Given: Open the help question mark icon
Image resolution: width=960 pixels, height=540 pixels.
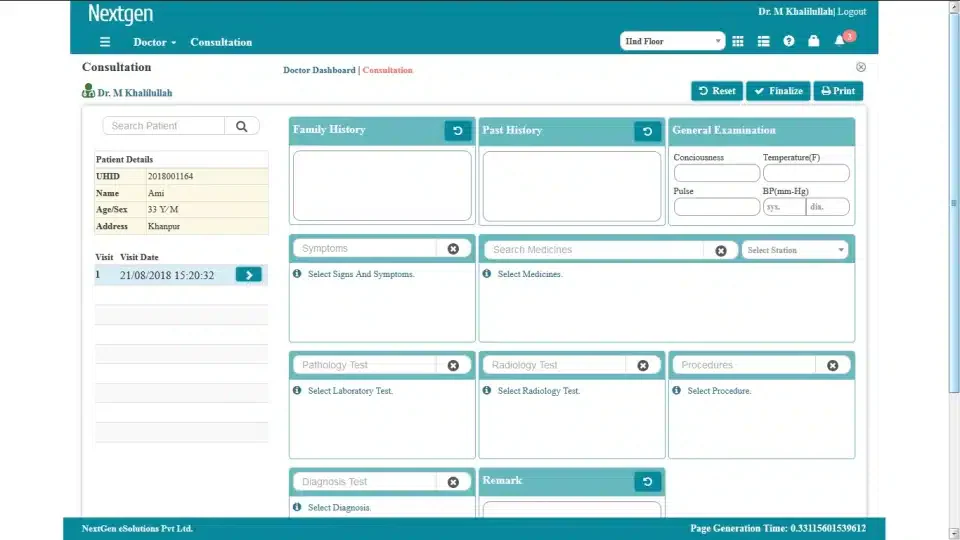Looking at the screenshot, I should click(x=789, y=41).
